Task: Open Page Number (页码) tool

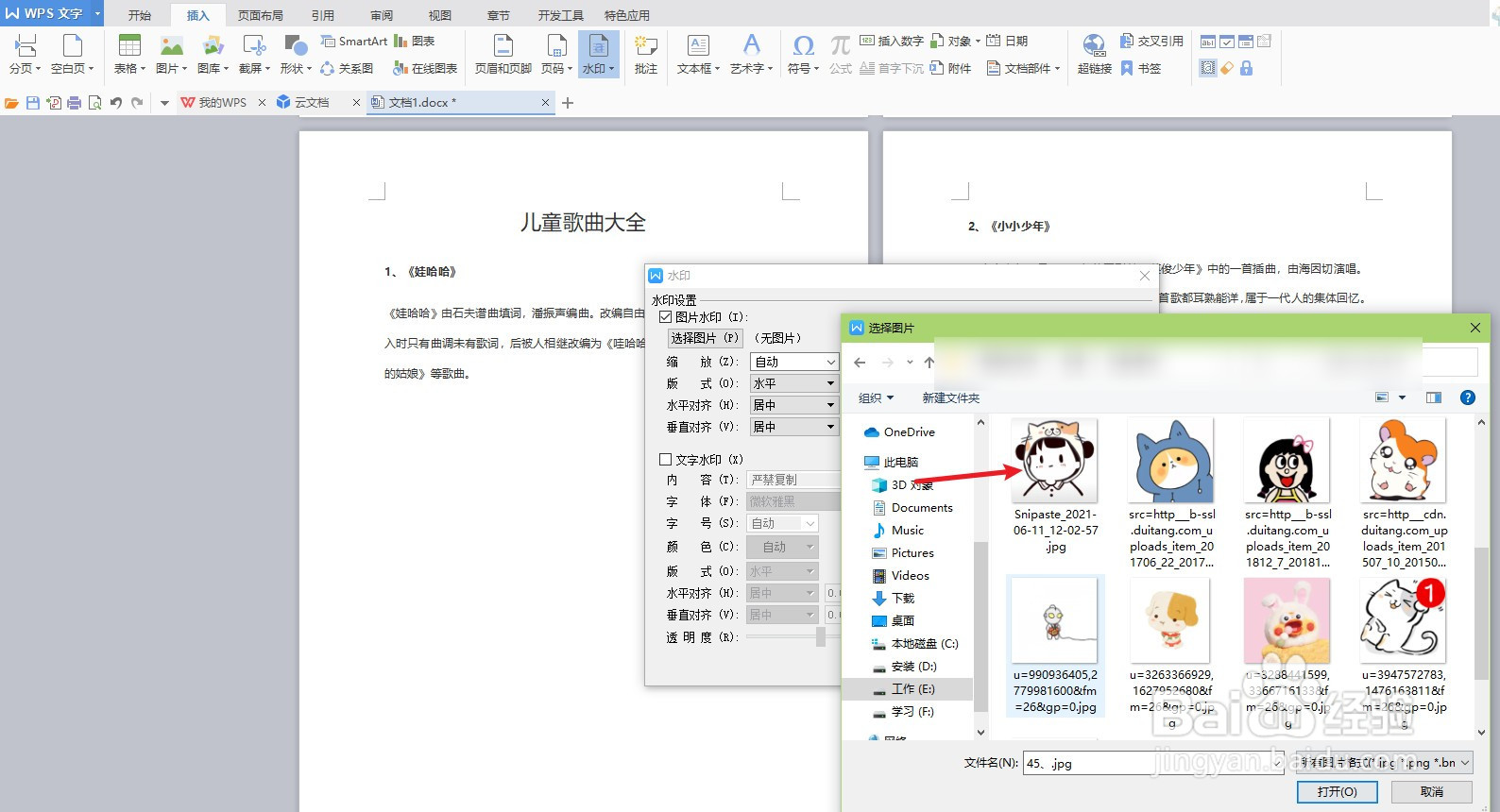Action: (x=556, y=54)
